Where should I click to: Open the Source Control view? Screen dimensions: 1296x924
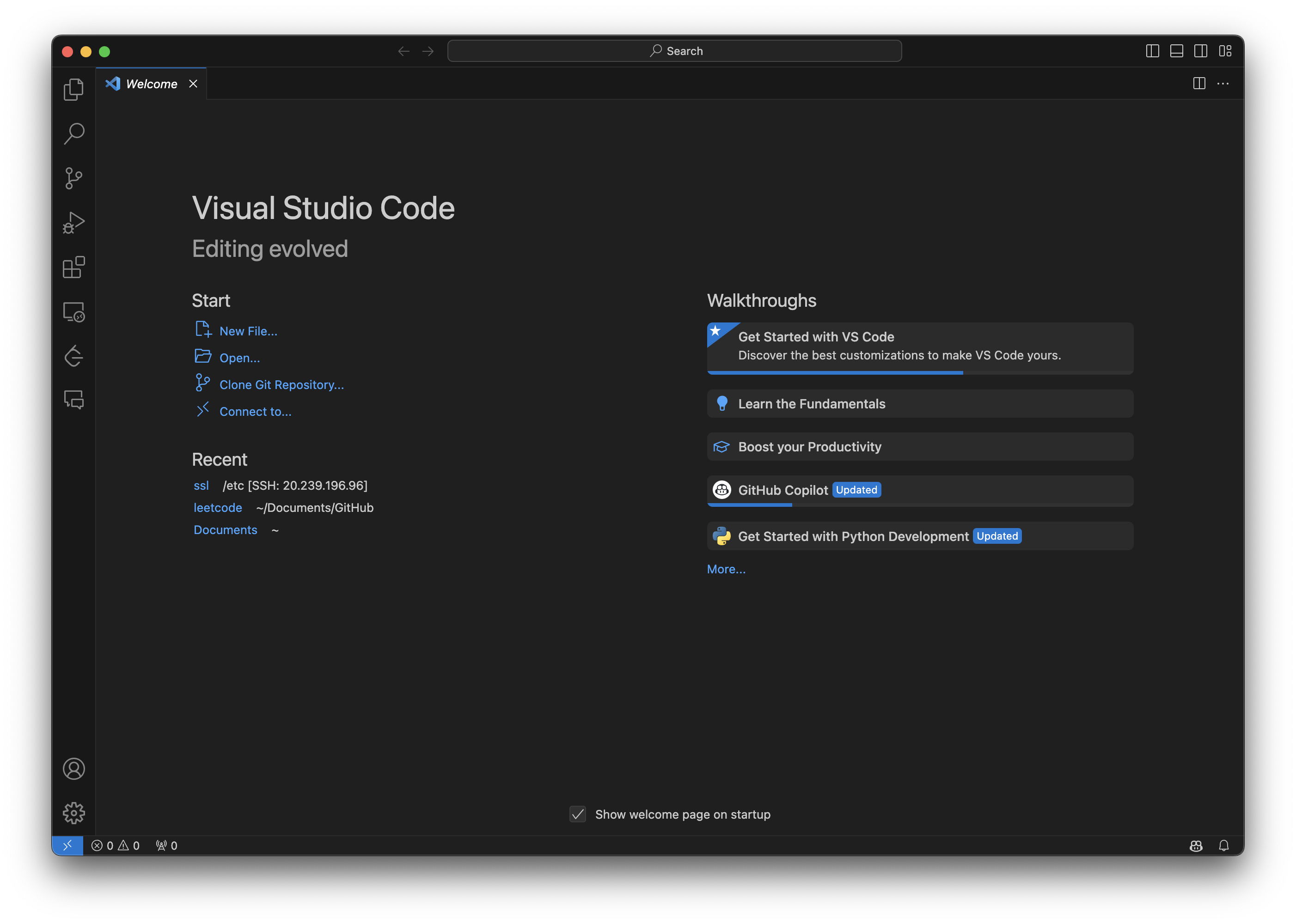pyautogui.click(x=73, y=178)
